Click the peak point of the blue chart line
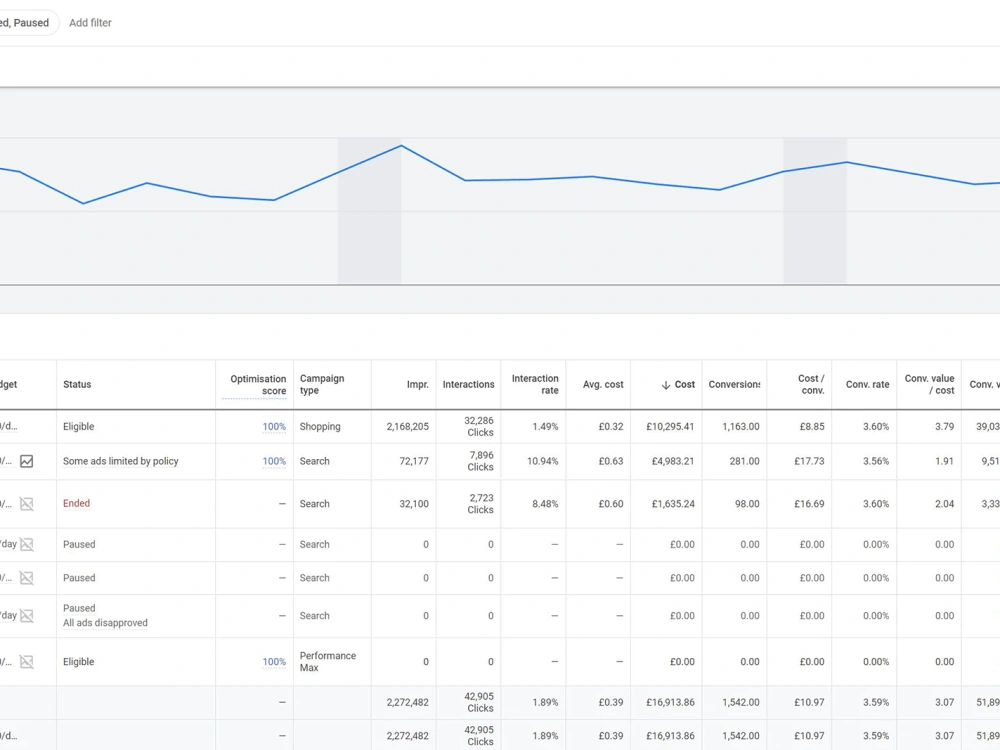 coord(401,146)
